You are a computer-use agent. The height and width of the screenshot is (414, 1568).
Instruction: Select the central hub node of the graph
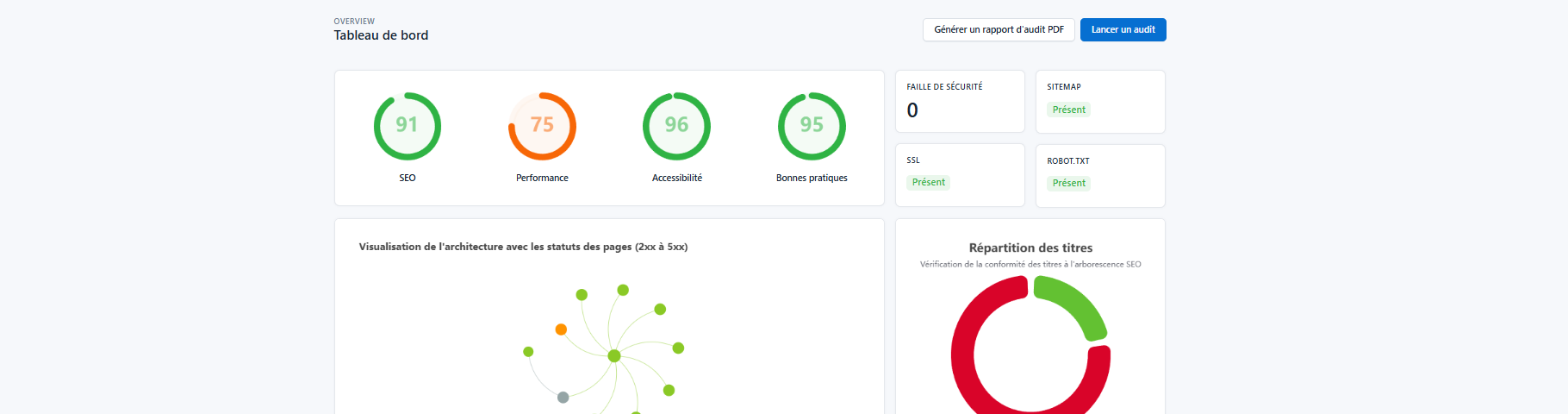[614, 355]
